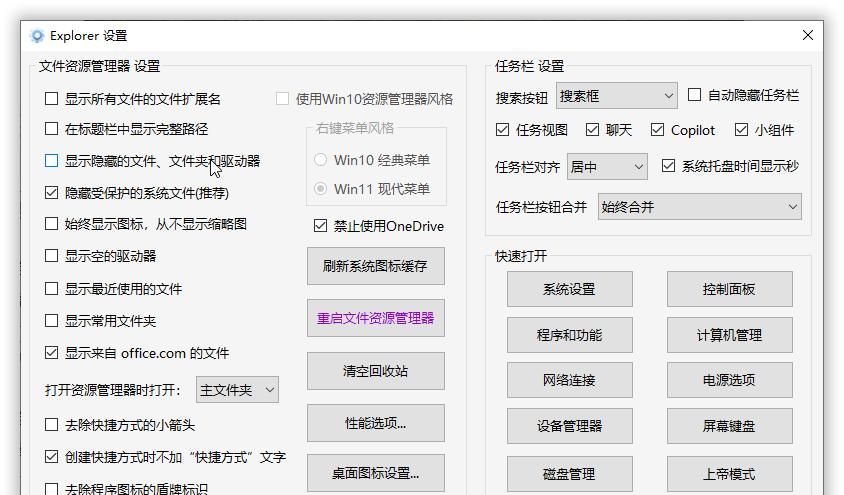This screenshot has height=495, width=844.
Task: Open 控制面板 quick launch button
Action: (x=729, y=289)
